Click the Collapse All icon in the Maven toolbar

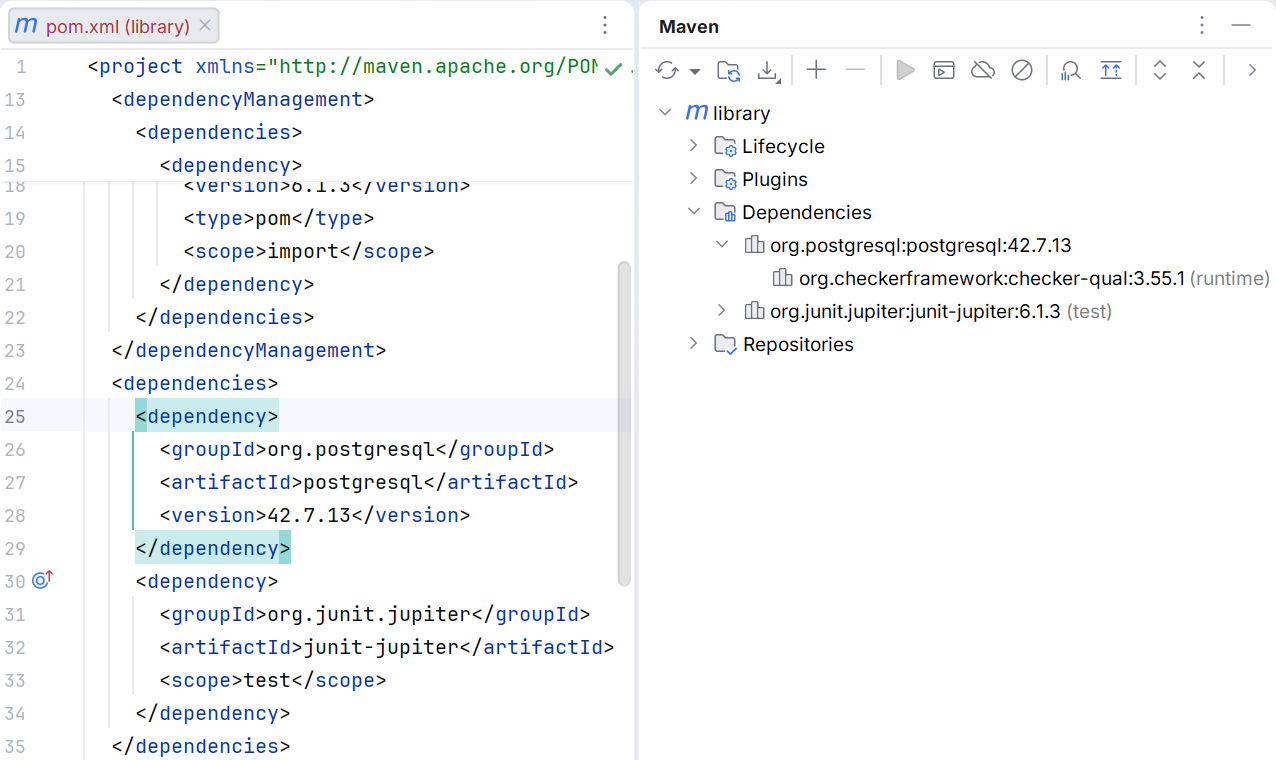tap(1199, 70)
